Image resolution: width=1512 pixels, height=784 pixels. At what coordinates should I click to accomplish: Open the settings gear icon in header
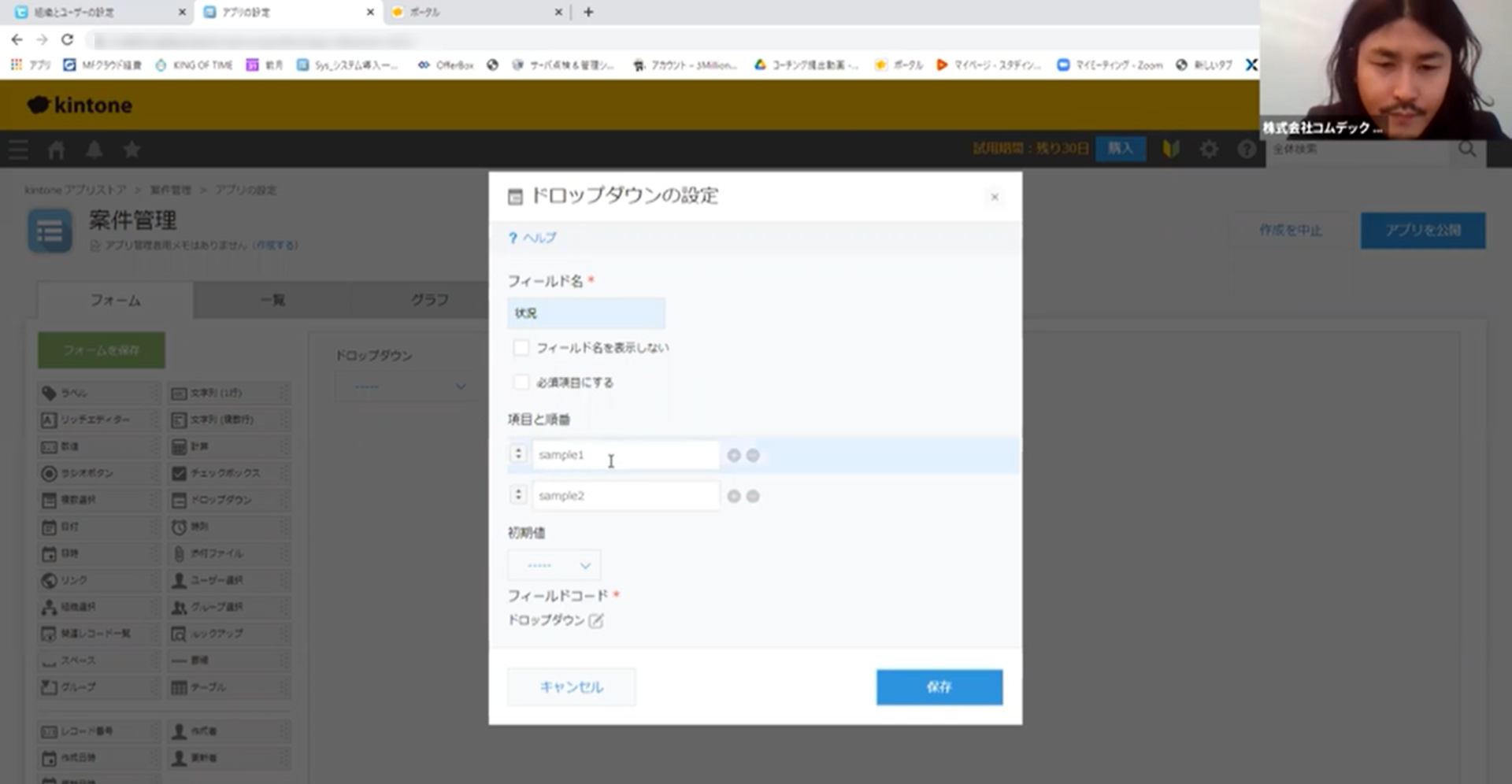[x=1209, y=149]
